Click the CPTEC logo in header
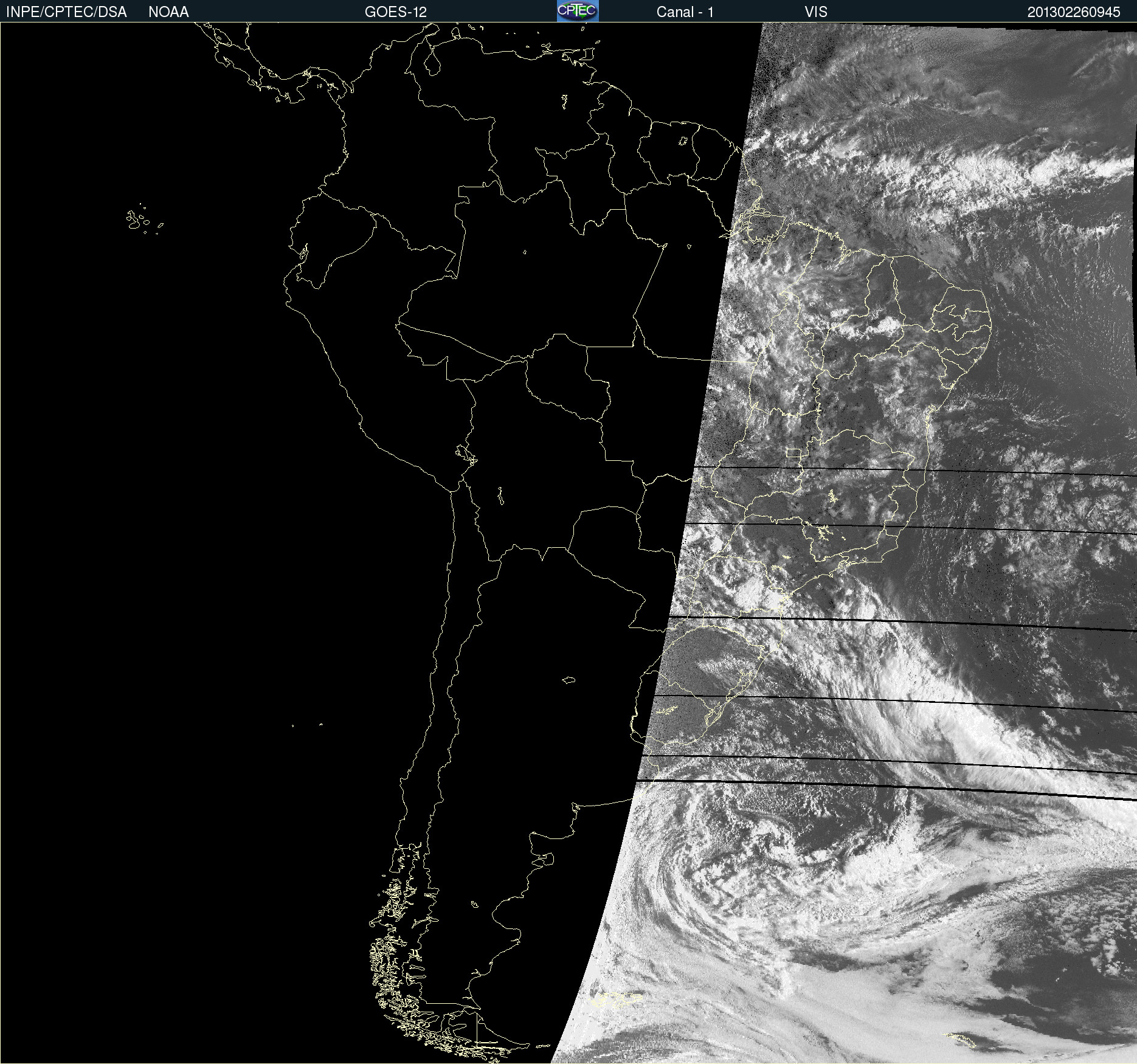1137x1064 pixels. (x=578, y=11)
